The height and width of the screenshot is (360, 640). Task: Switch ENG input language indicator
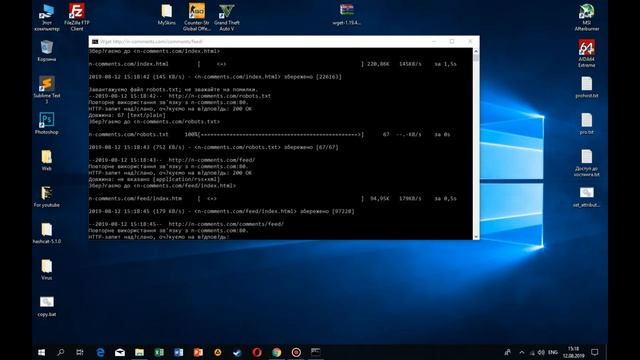tap(553, 352)
